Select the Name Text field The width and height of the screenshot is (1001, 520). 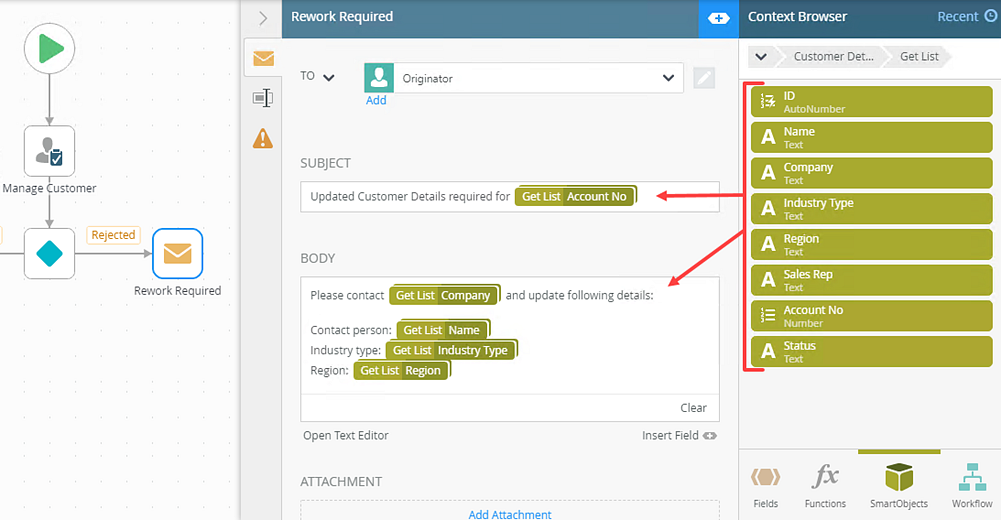(871, 138)
